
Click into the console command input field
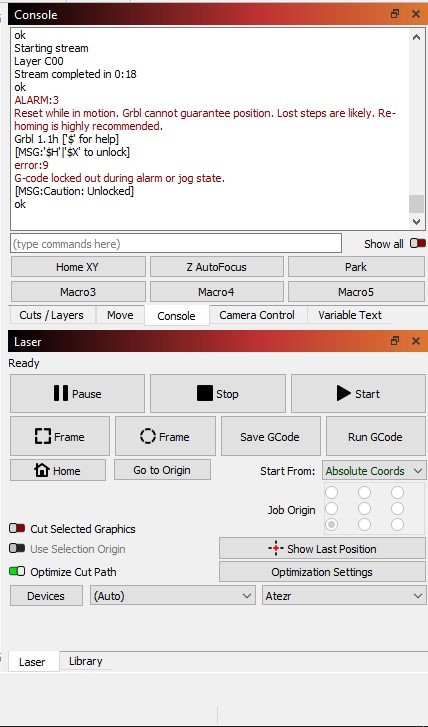[176, 243]
